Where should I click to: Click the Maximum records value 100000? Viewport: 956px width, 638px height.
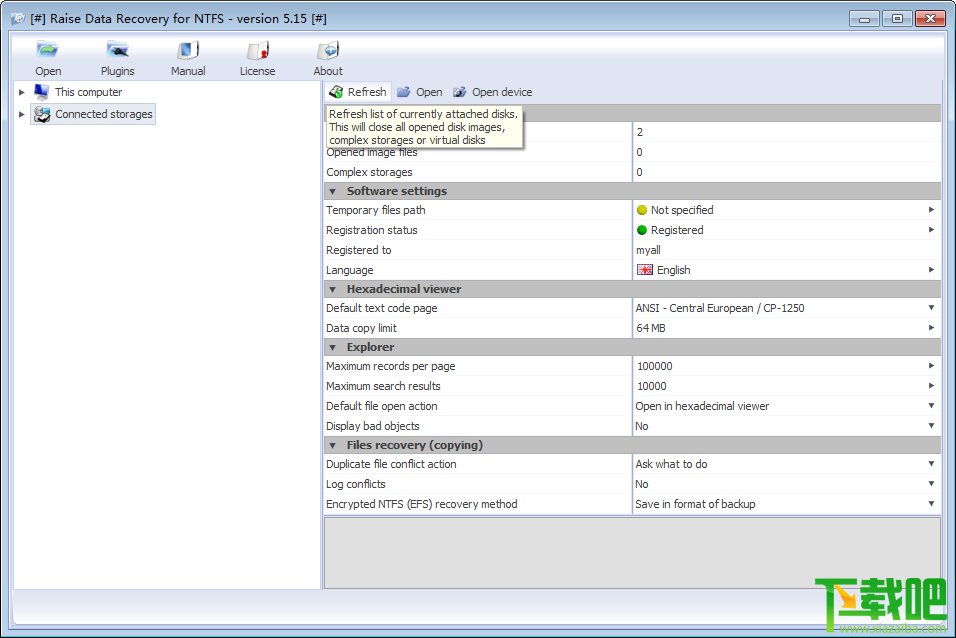[x=655, y=366]
